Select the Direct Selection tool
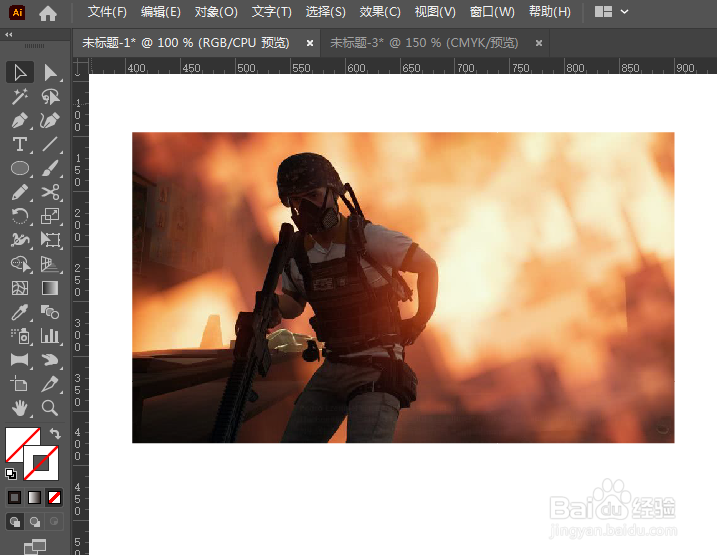Screen dimensions: 717x555 point(50,72)
